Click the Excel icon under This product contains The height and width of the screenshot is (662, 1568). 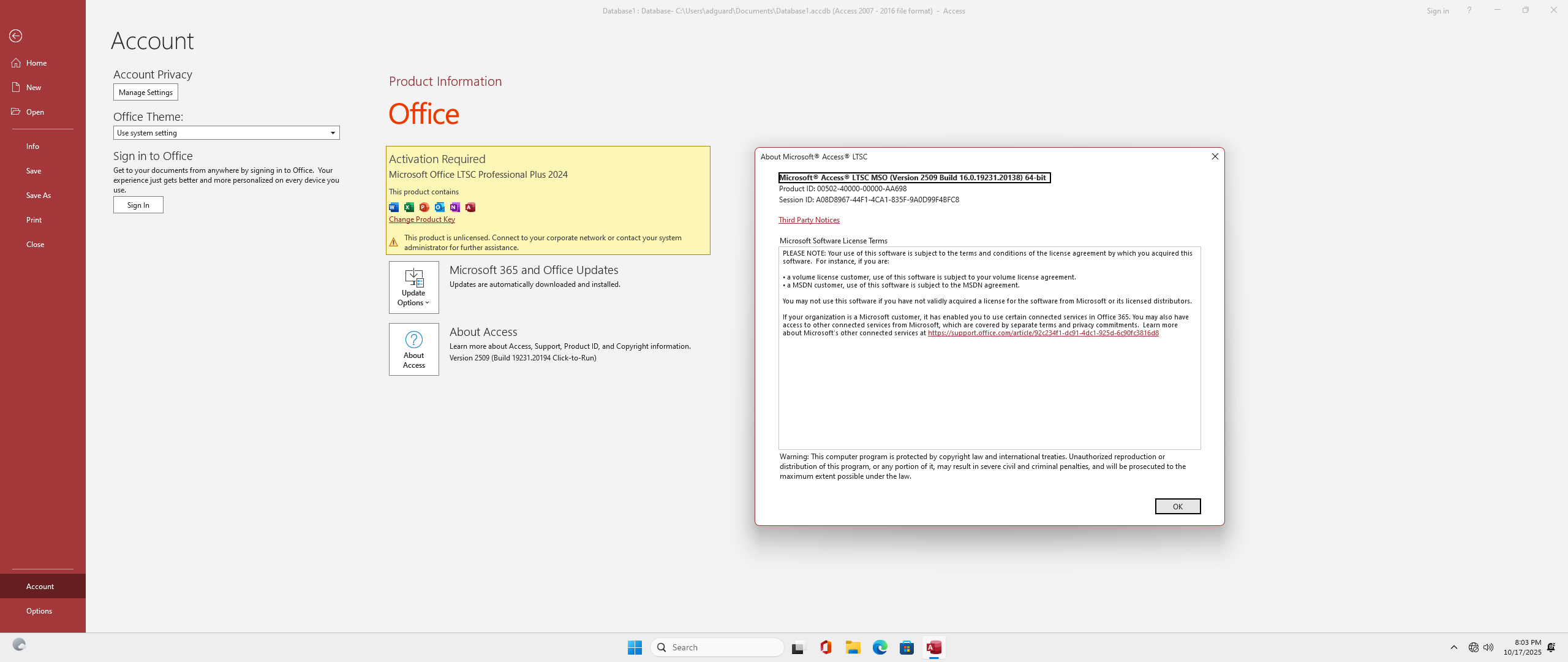409,207
